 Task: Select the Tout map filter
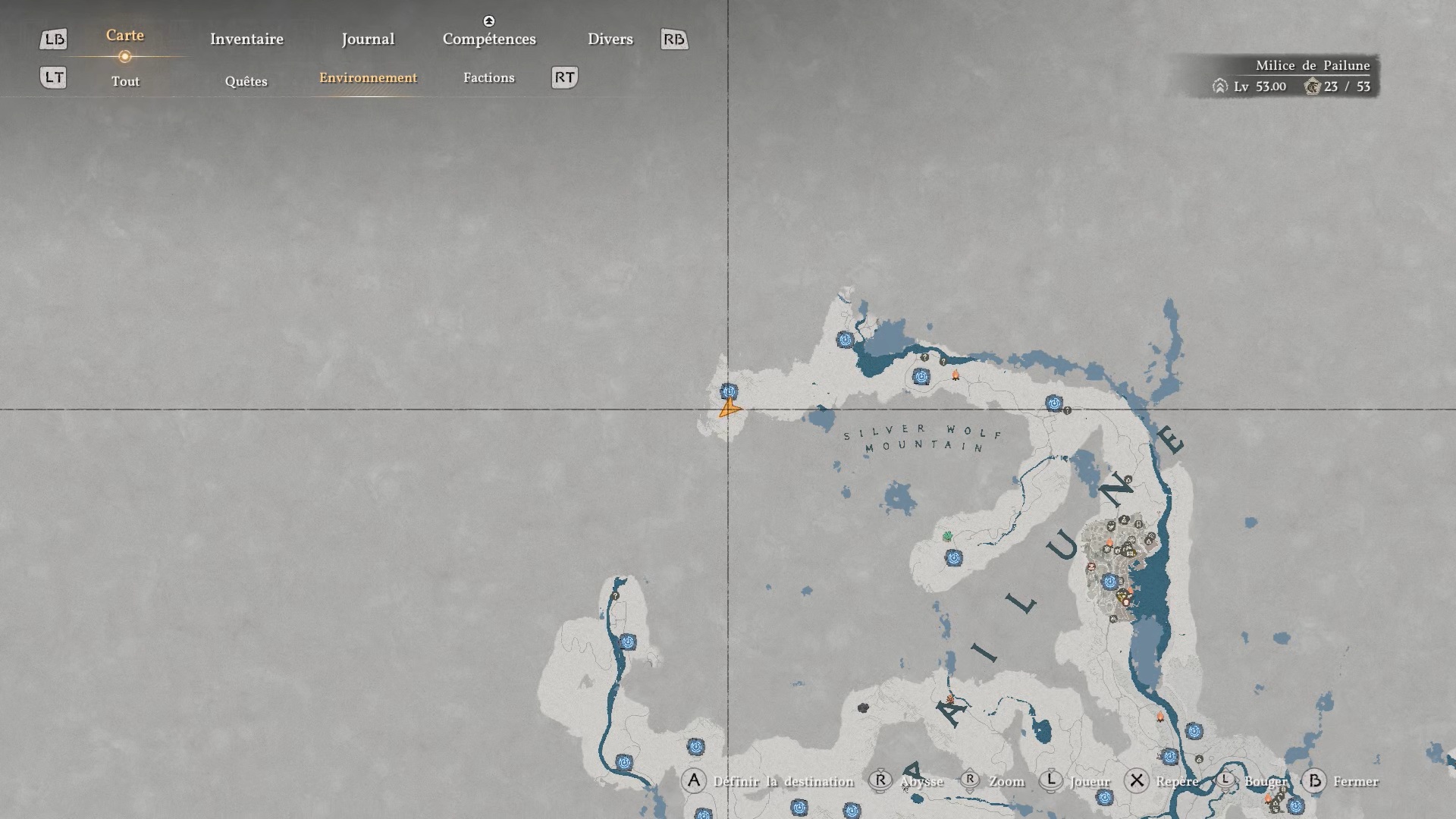coord(125,81)
